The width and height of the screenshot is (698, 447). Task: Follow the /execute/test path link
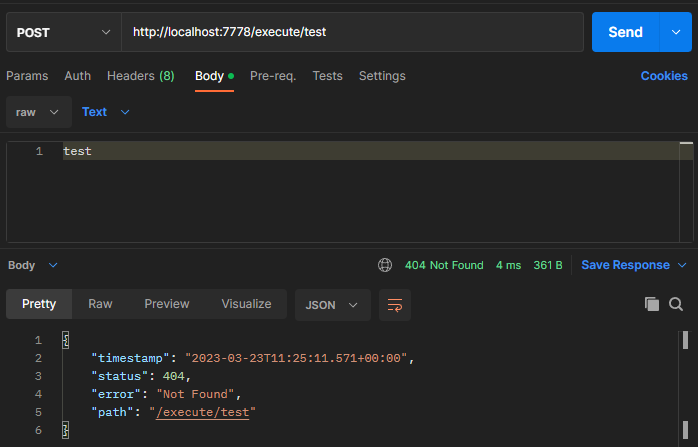coord(202,412)
